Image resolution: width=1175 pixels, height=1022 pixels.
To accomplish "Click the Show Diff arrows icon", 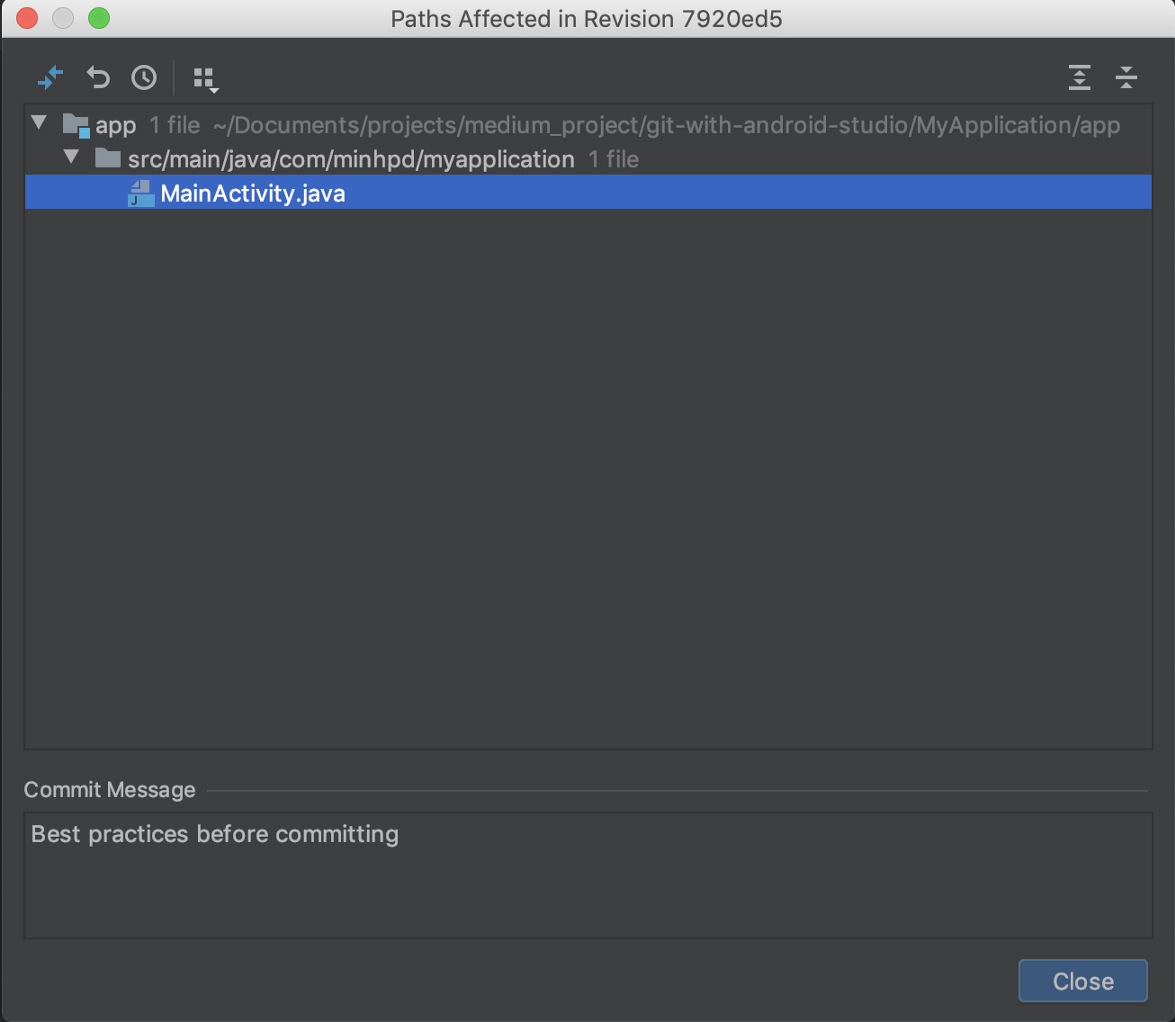I will point(50,77).
